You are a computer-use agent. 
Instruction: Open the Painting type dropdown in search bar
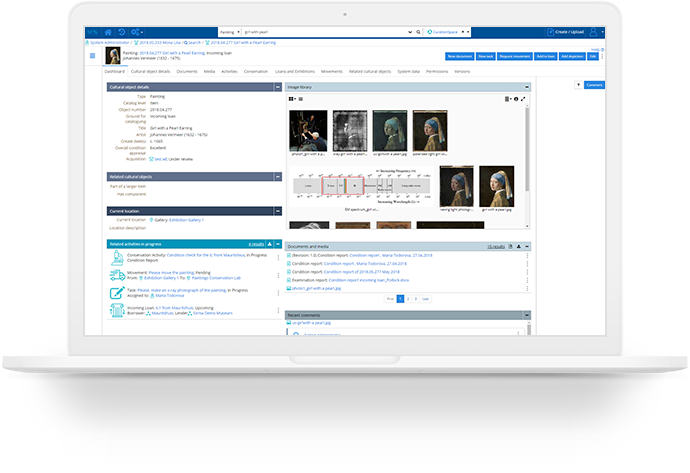(x=230, y=32)
